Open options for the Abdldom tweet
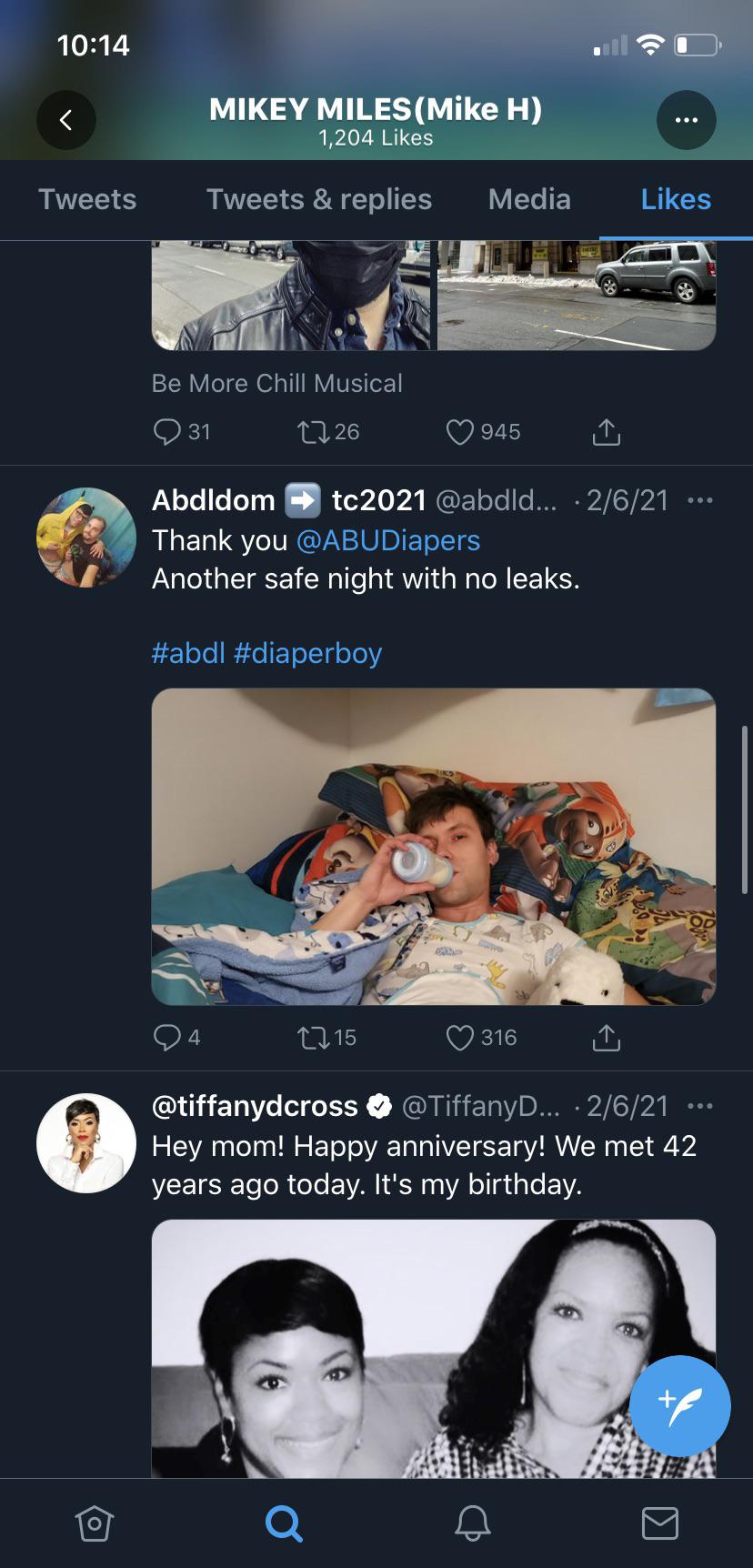The width and height of the screenshot is (753, 1568). (700, 500)
